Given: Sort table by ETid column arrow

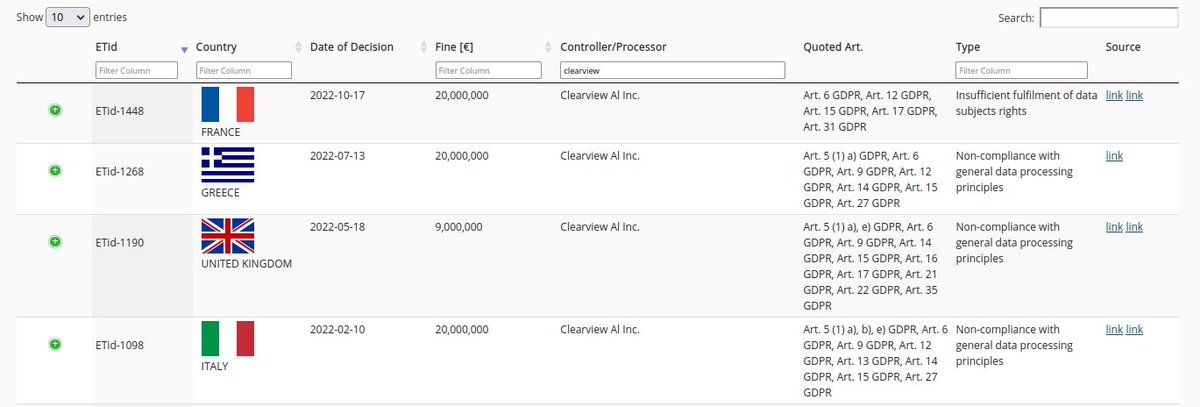Looking at the screenshot, I should (x=184, y=49).
